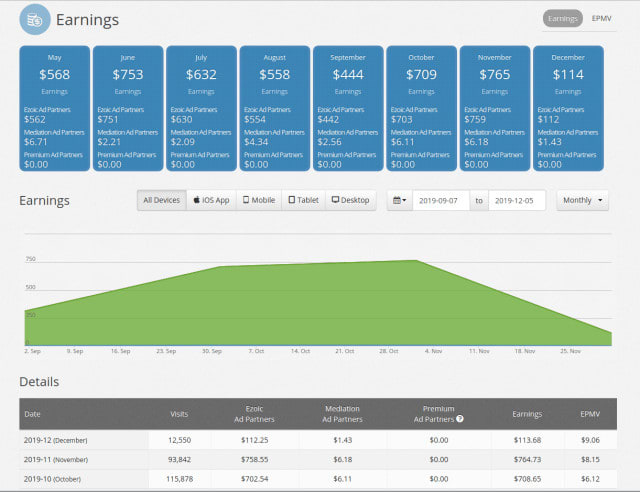Open the November earnings card

(x=494, y=110)
